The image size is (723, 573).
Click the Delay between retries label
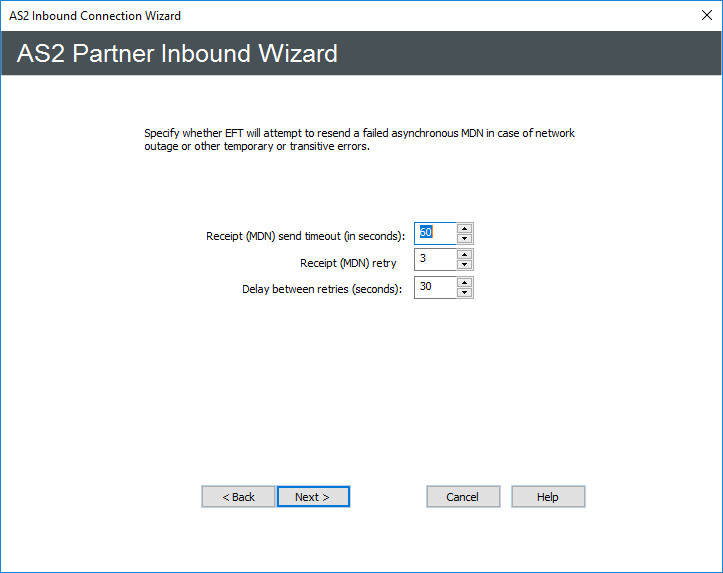pos(322,290)
